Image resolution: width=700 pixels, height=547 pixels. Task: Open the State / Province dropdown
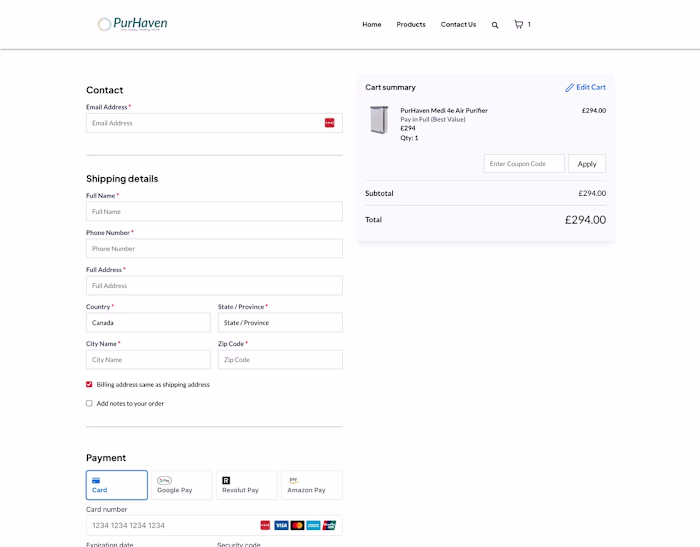280,322
